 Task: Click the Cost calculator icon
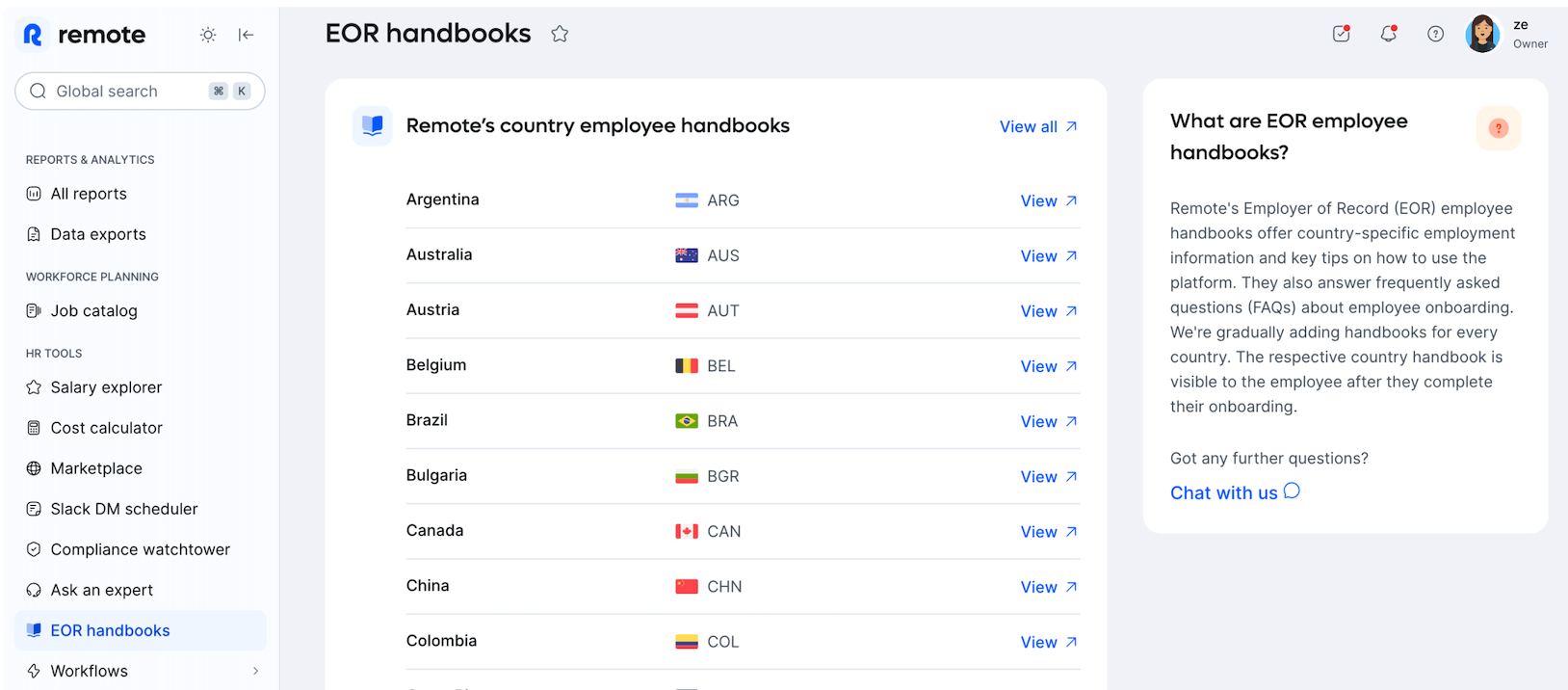coord(34,428)
